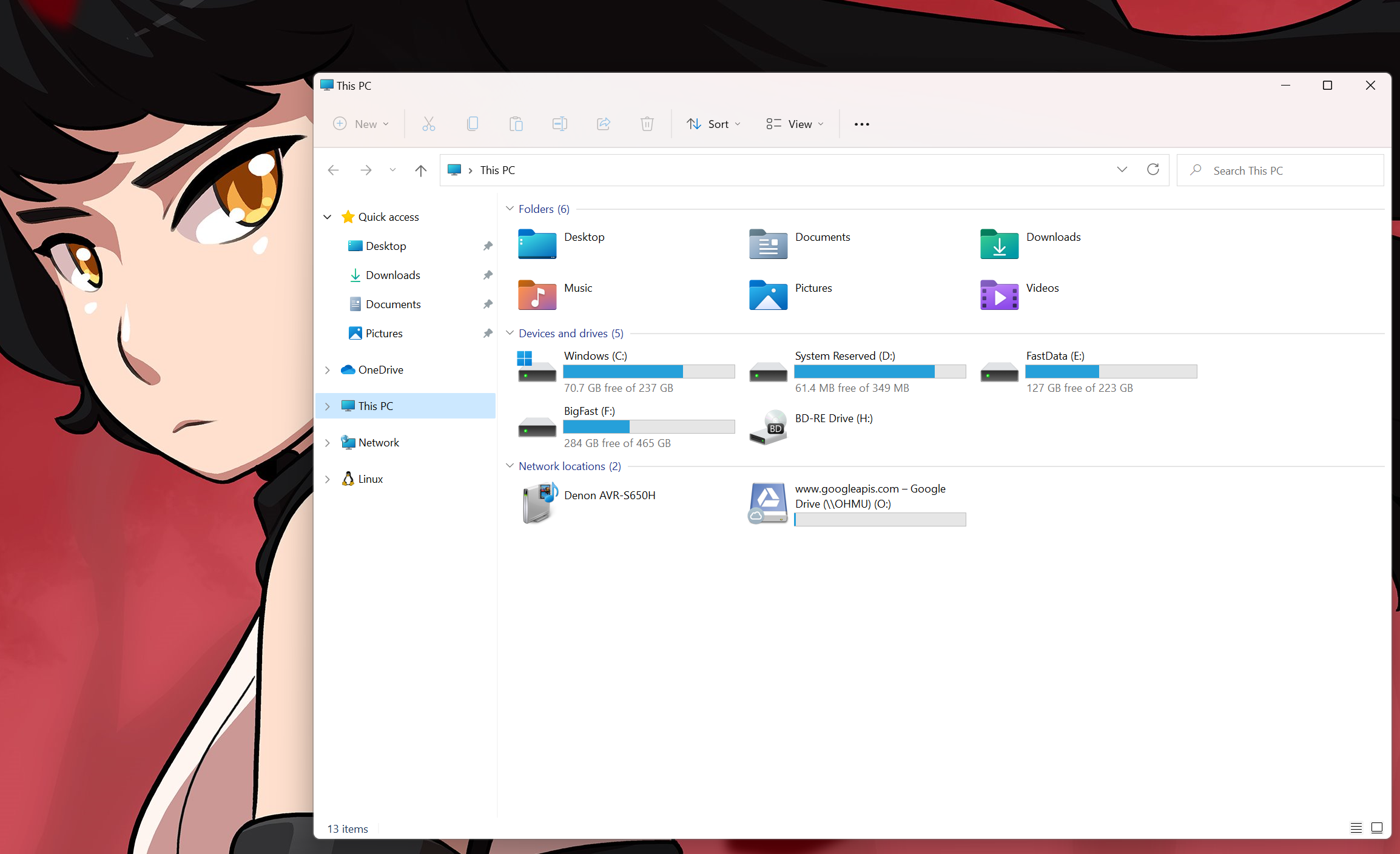Screen dimensions: 1400x854
Task: Click the BigFast (F:) storage usage bar
Action: 649,426
